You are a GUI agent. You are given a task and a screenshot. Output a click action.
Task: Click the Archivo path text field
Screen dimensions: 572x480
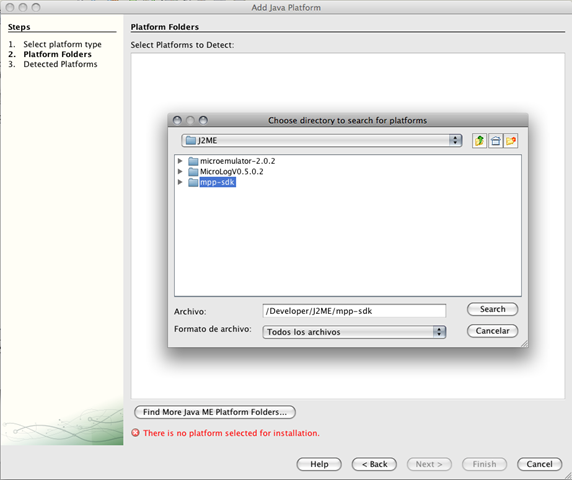354,311
